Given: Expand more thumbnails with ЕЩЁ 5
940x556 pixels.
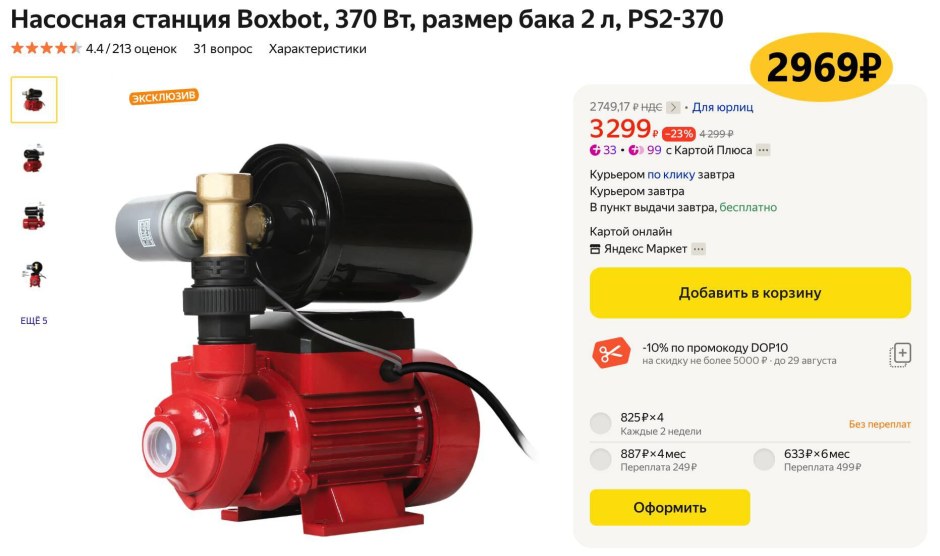Looking at the screenshot, I should coord(34,321).
